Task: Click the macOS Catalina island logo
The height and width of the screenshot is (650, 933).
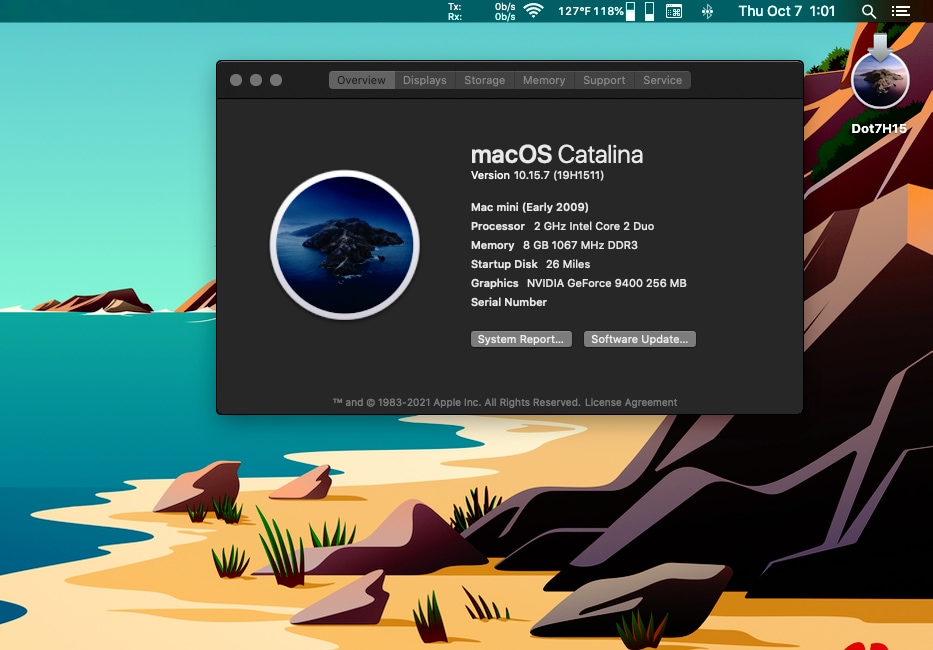Action: (x=345, y=245)
